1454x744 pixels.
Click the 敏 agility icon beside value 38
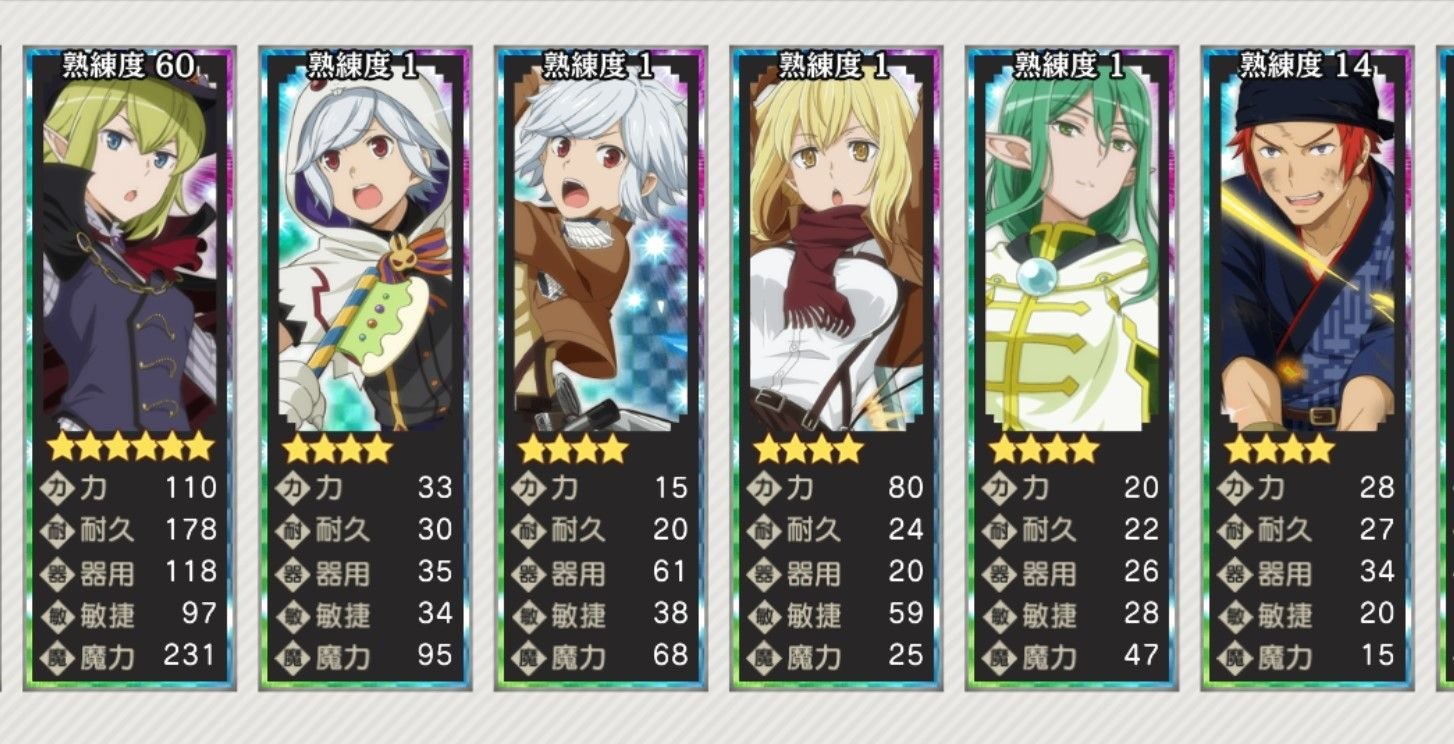coord(530,615)
